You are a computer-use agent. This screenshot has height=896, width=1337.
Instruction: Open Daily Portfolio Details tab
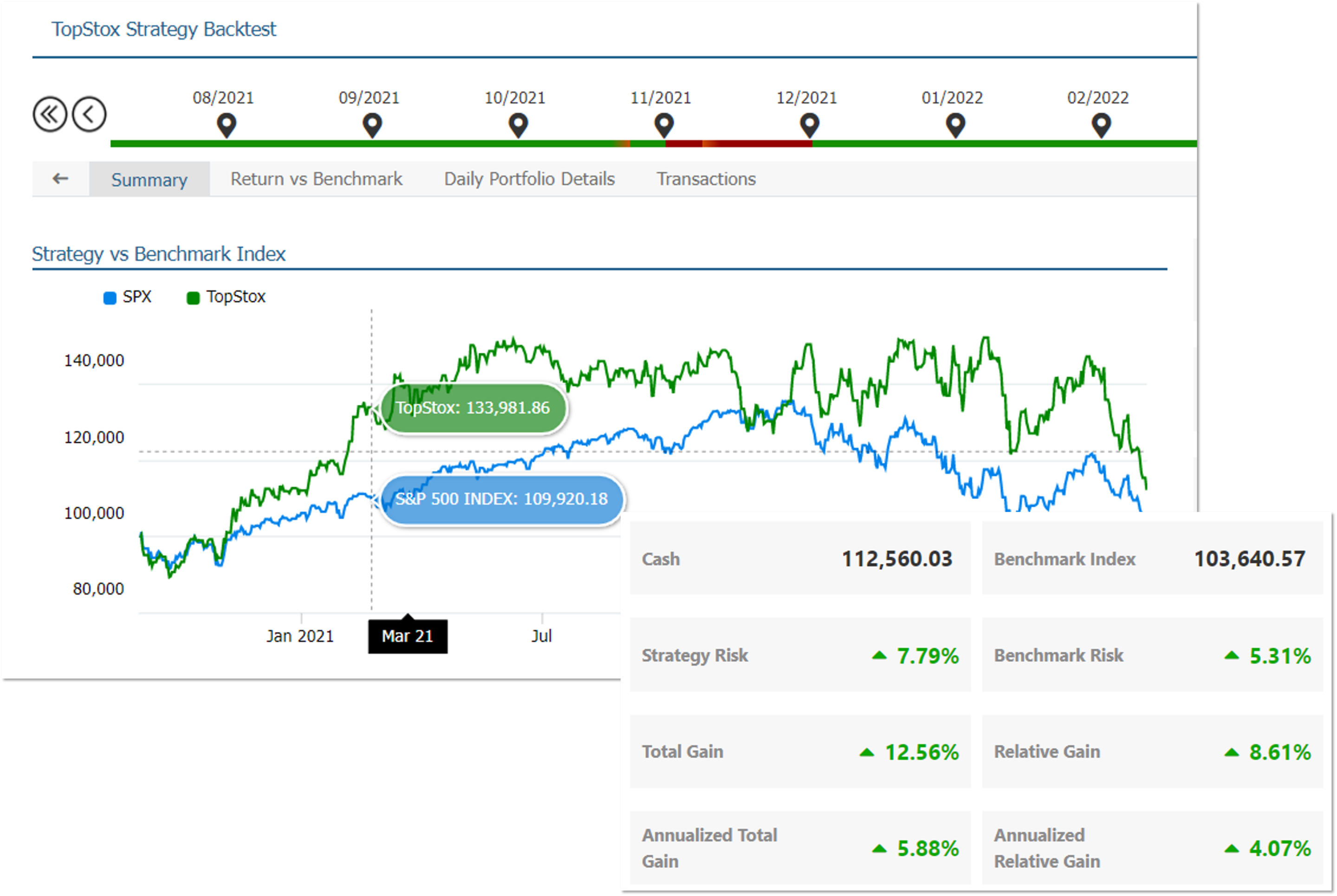[529, 179]
